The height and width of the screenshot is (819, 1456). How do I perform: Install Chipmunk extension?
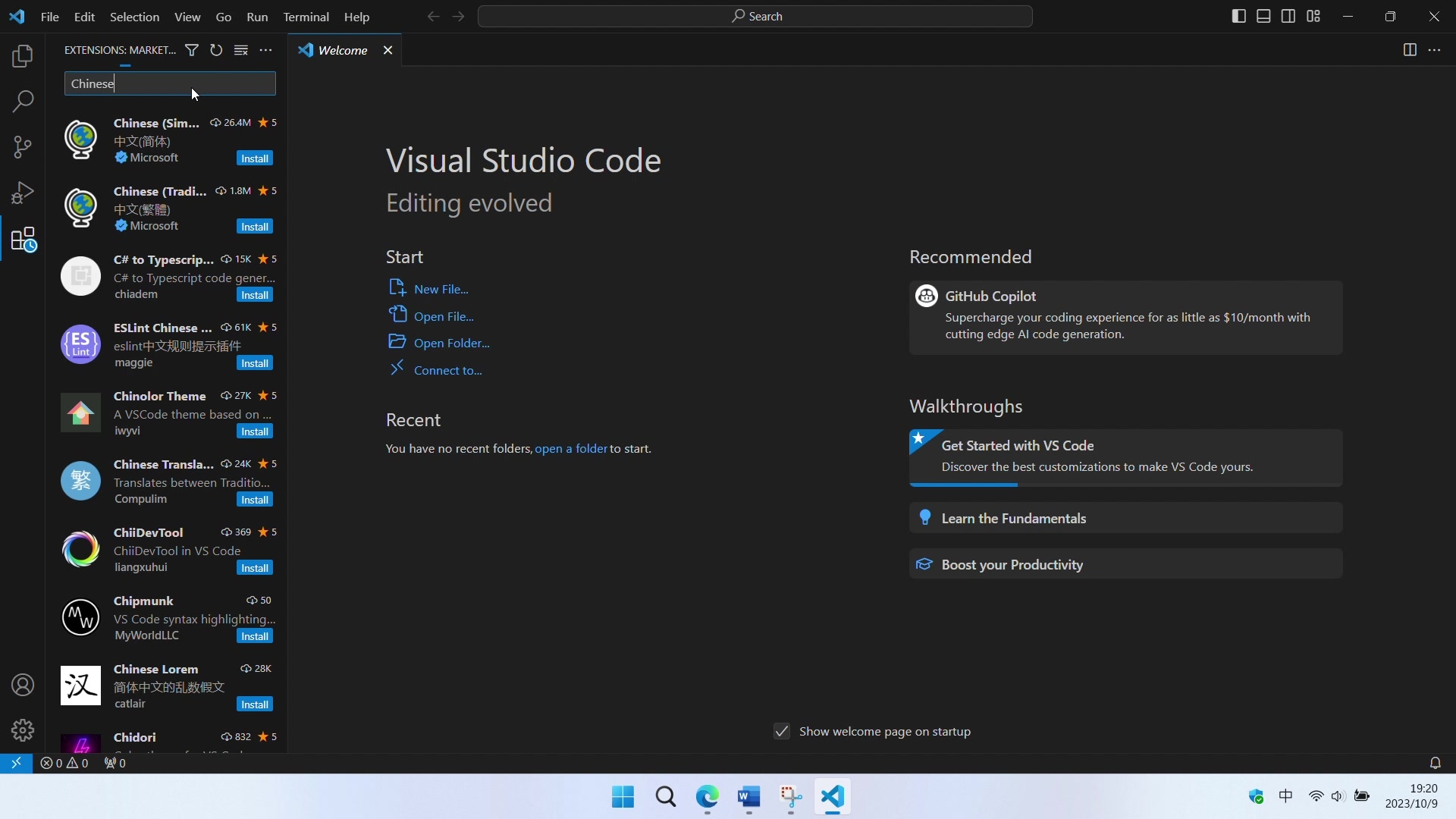coord(255,636)
